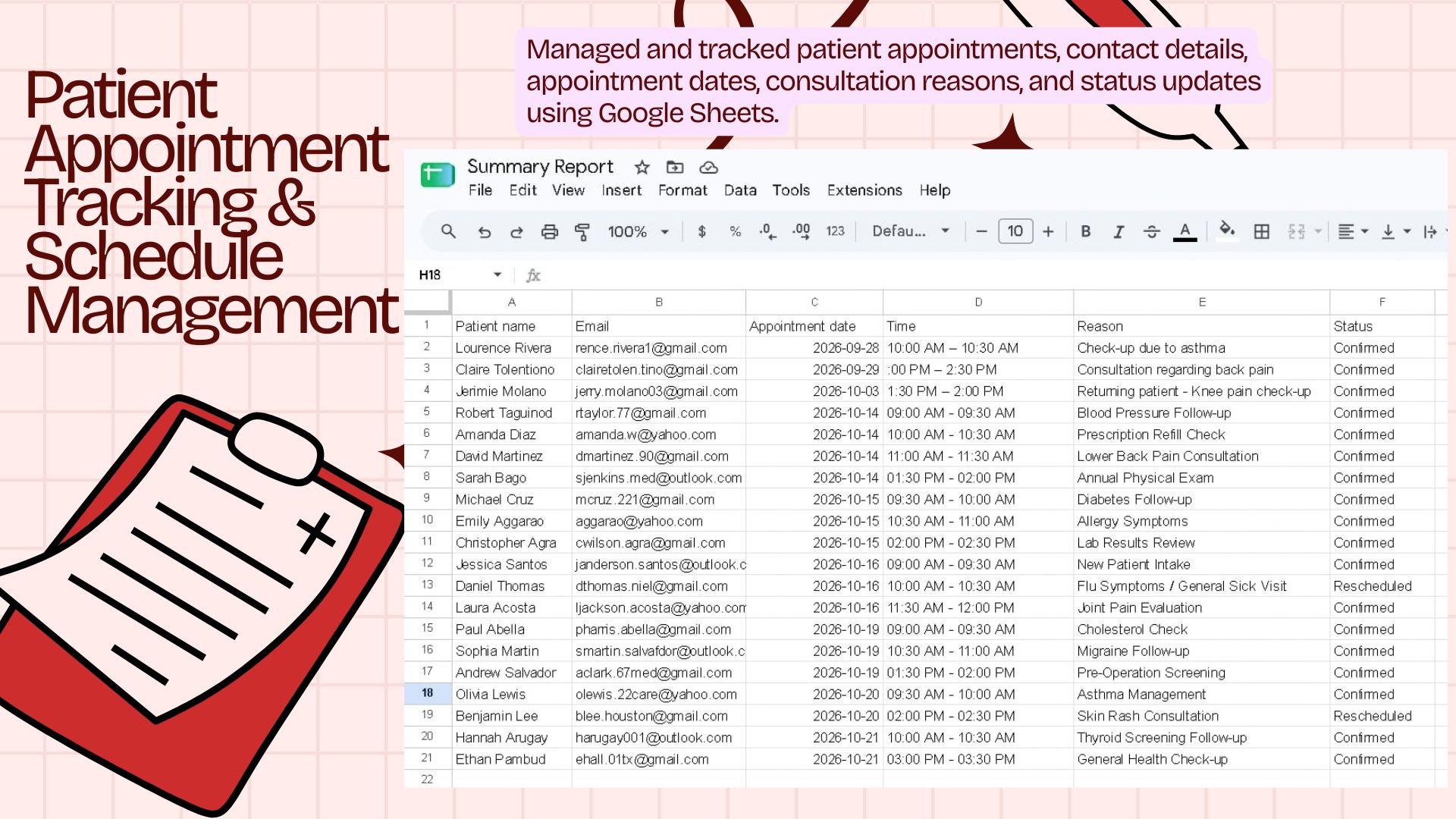Open the borders tool
1456x819 pixels.
[x=1262, y=232]
